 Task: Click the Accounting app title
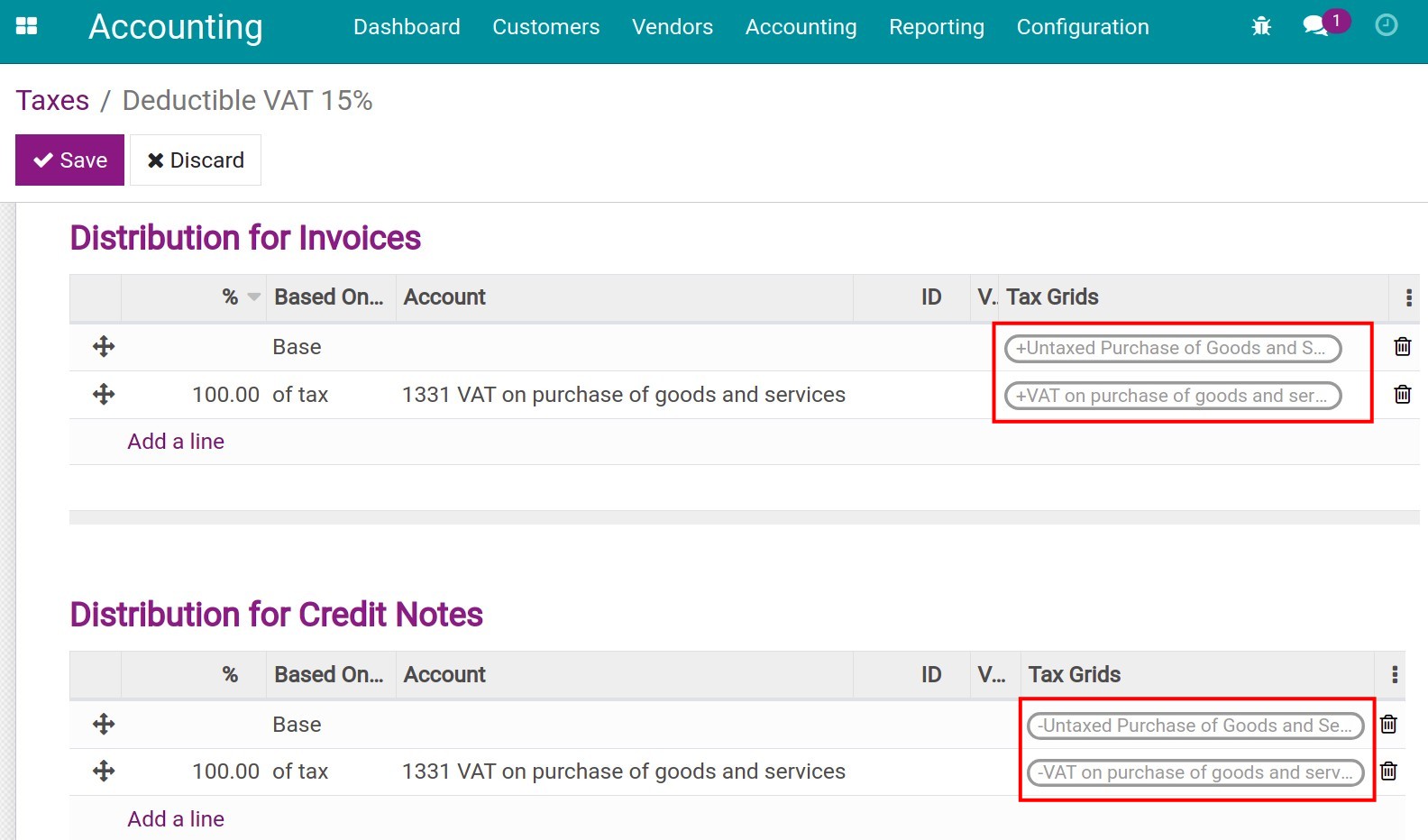click(176, 27)
